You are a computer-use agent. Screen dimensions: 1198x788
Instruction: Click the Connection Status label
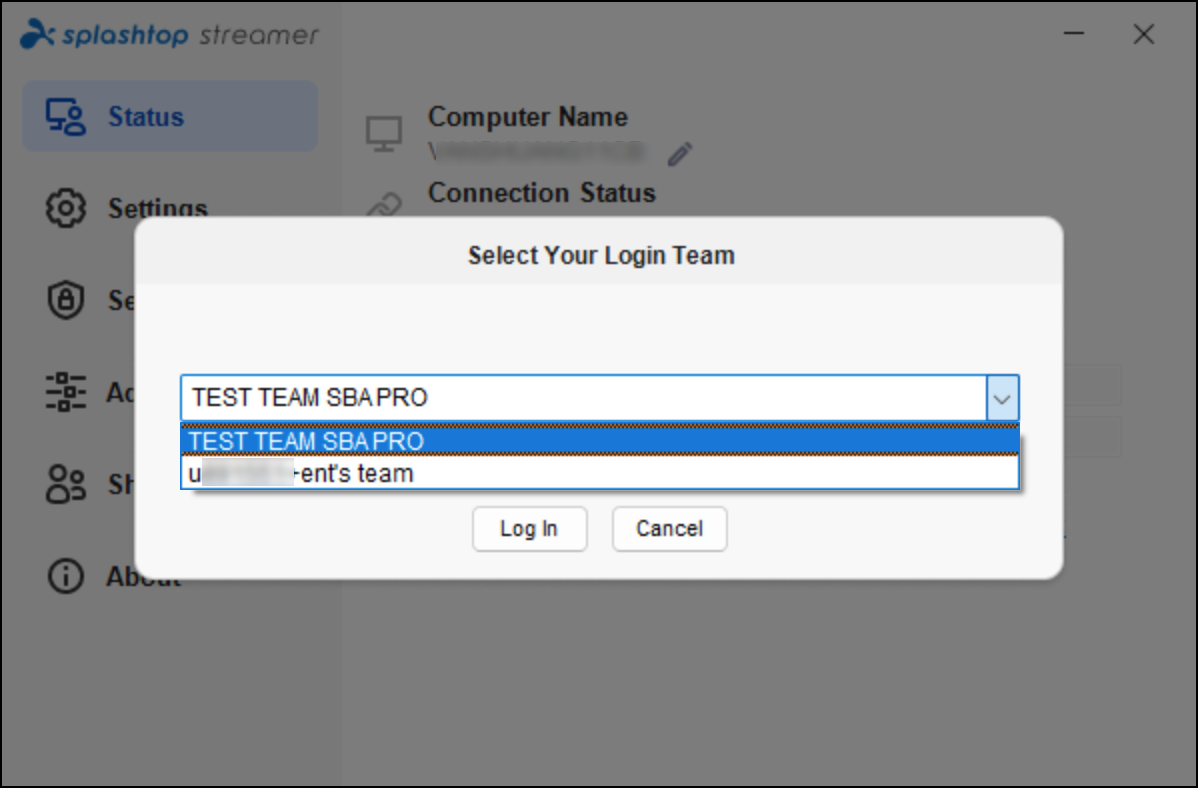542,193
